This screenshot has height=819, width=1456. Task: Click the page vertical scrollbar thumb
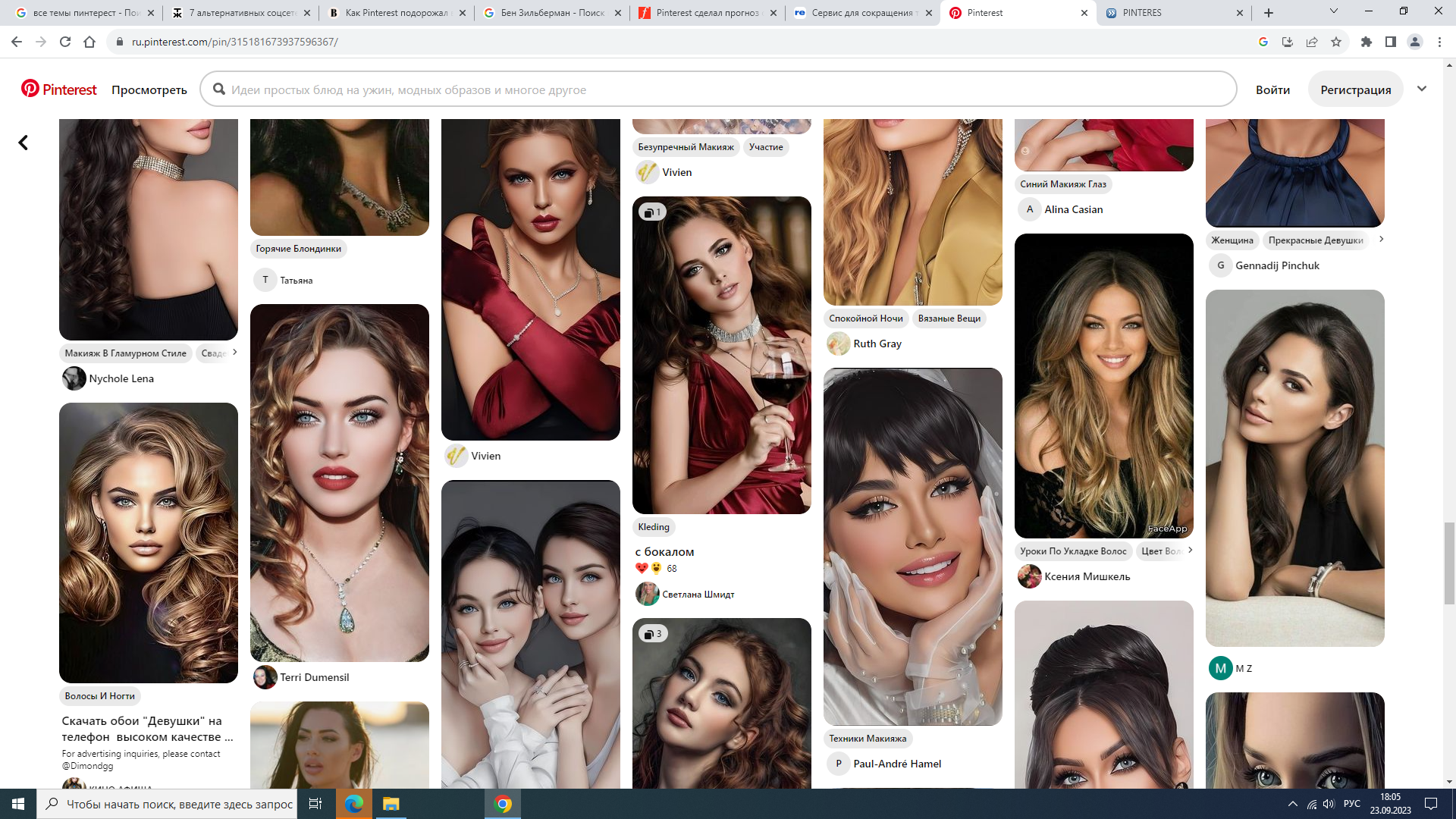tap(1449, 563)
